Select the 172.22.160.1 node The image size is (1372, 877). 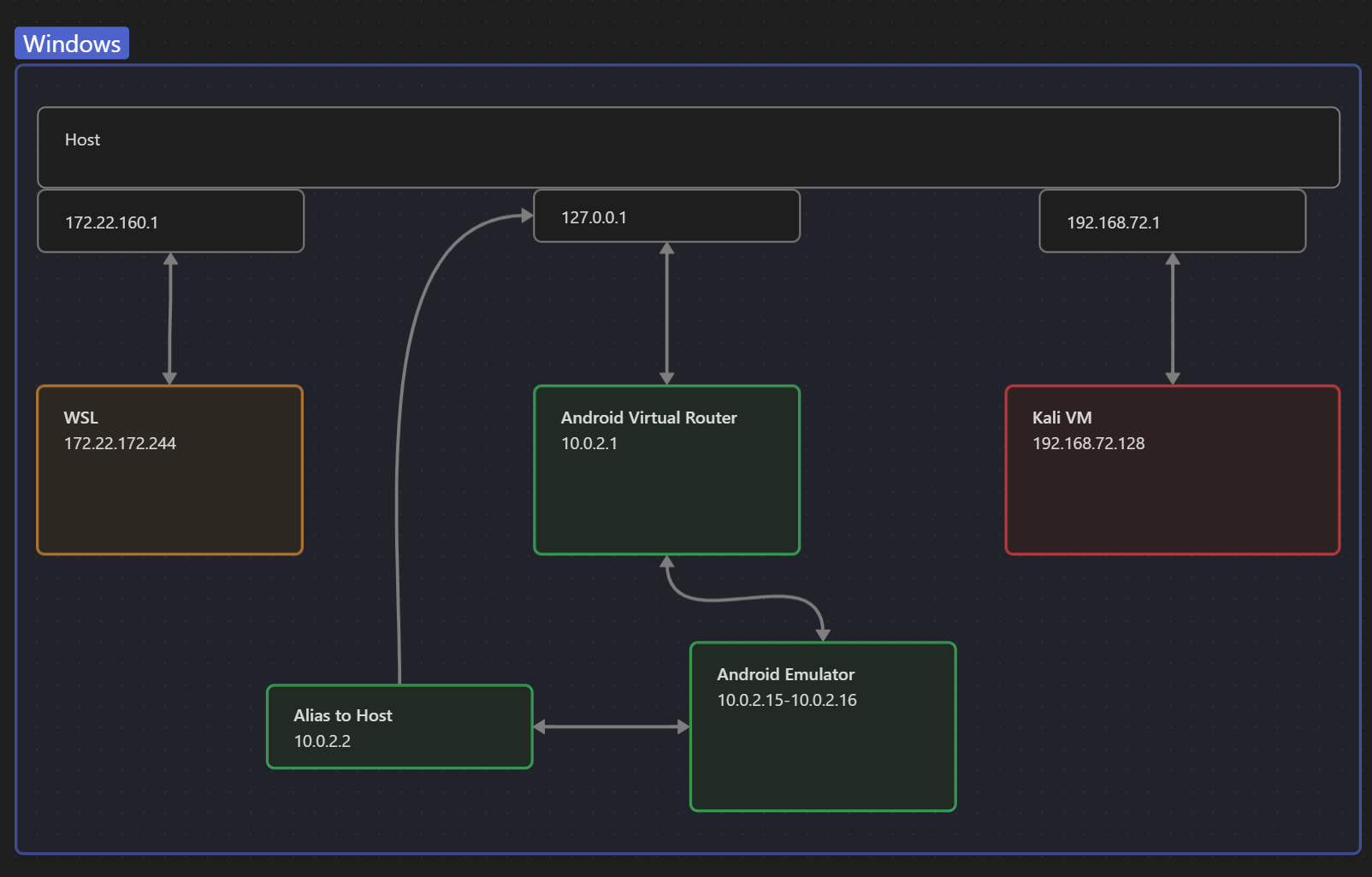170,222
